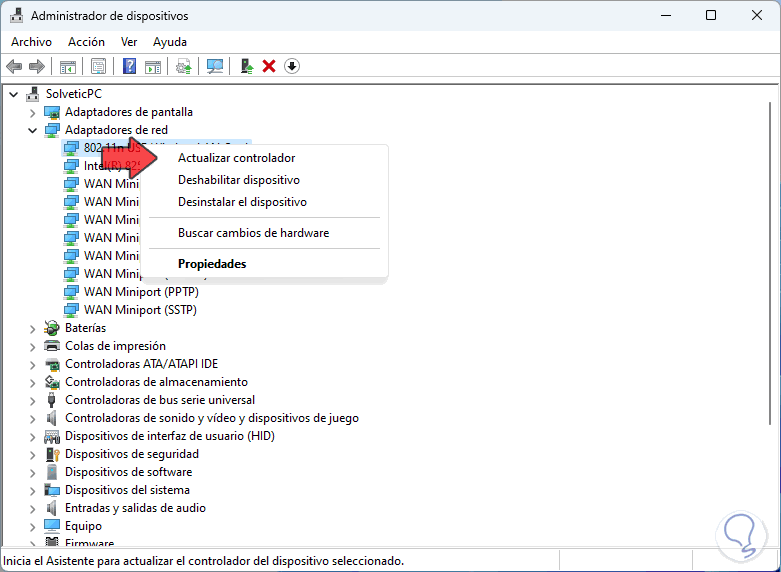Click the Adaptadores de pantalla category icon
781x572 pixels.
point(52,112)
